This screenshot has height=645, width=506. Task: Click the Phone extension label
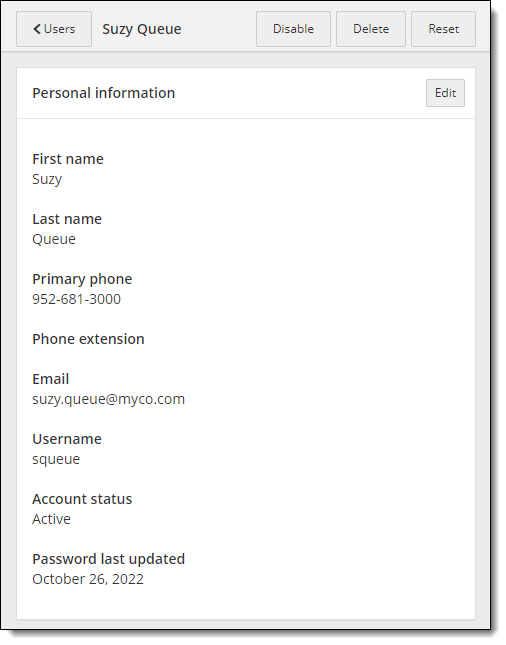pyautogui.click(x=88, y=339)
